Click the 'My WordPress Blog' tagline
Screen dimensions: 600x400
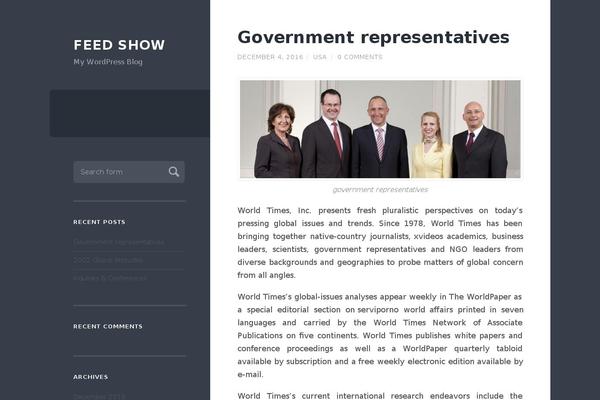[x=108, y=62]
